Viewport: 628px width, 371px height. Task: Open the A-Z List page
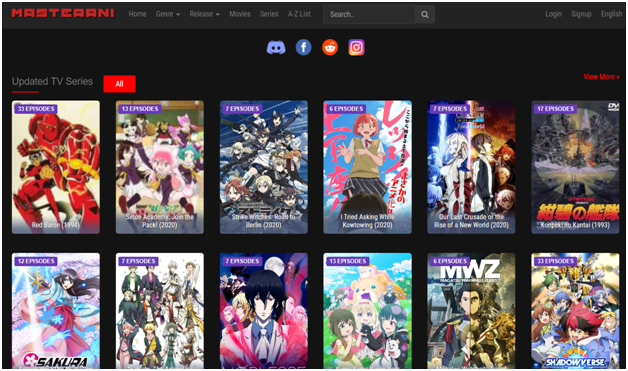[299, 14]
